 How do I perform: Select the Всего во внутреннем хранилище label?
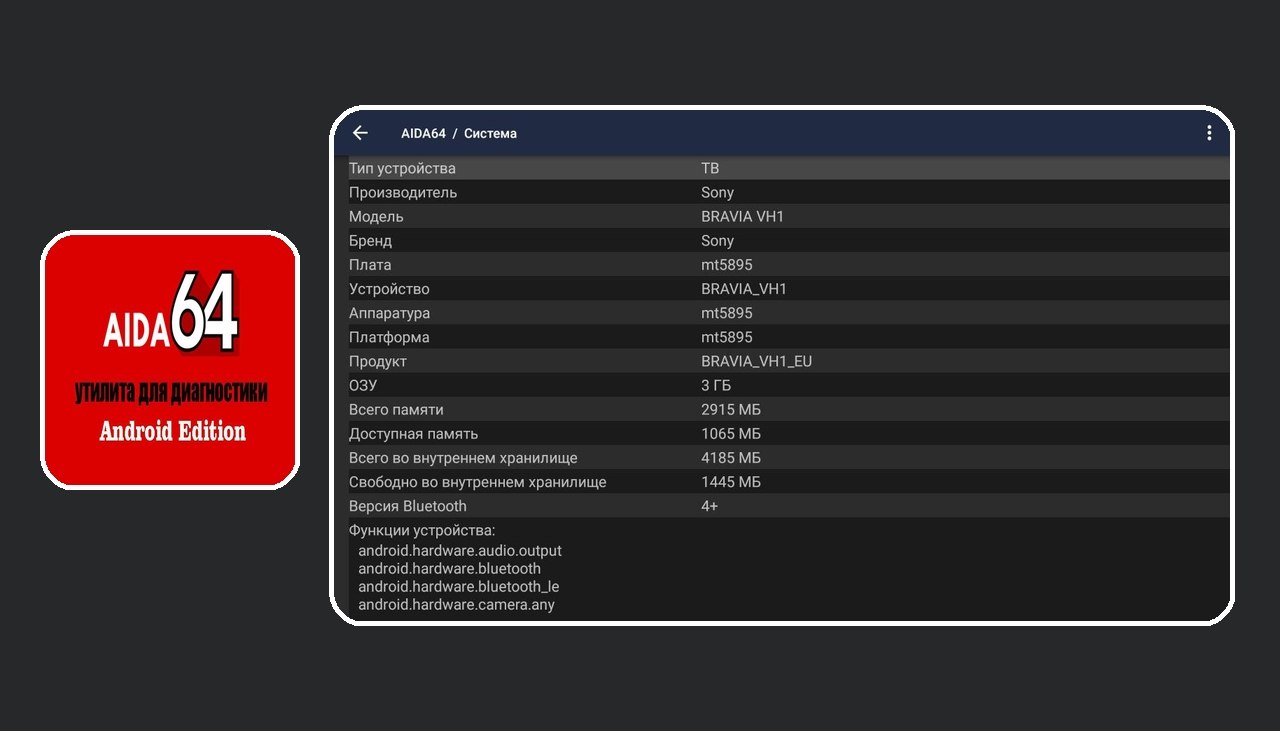point(463,458)
